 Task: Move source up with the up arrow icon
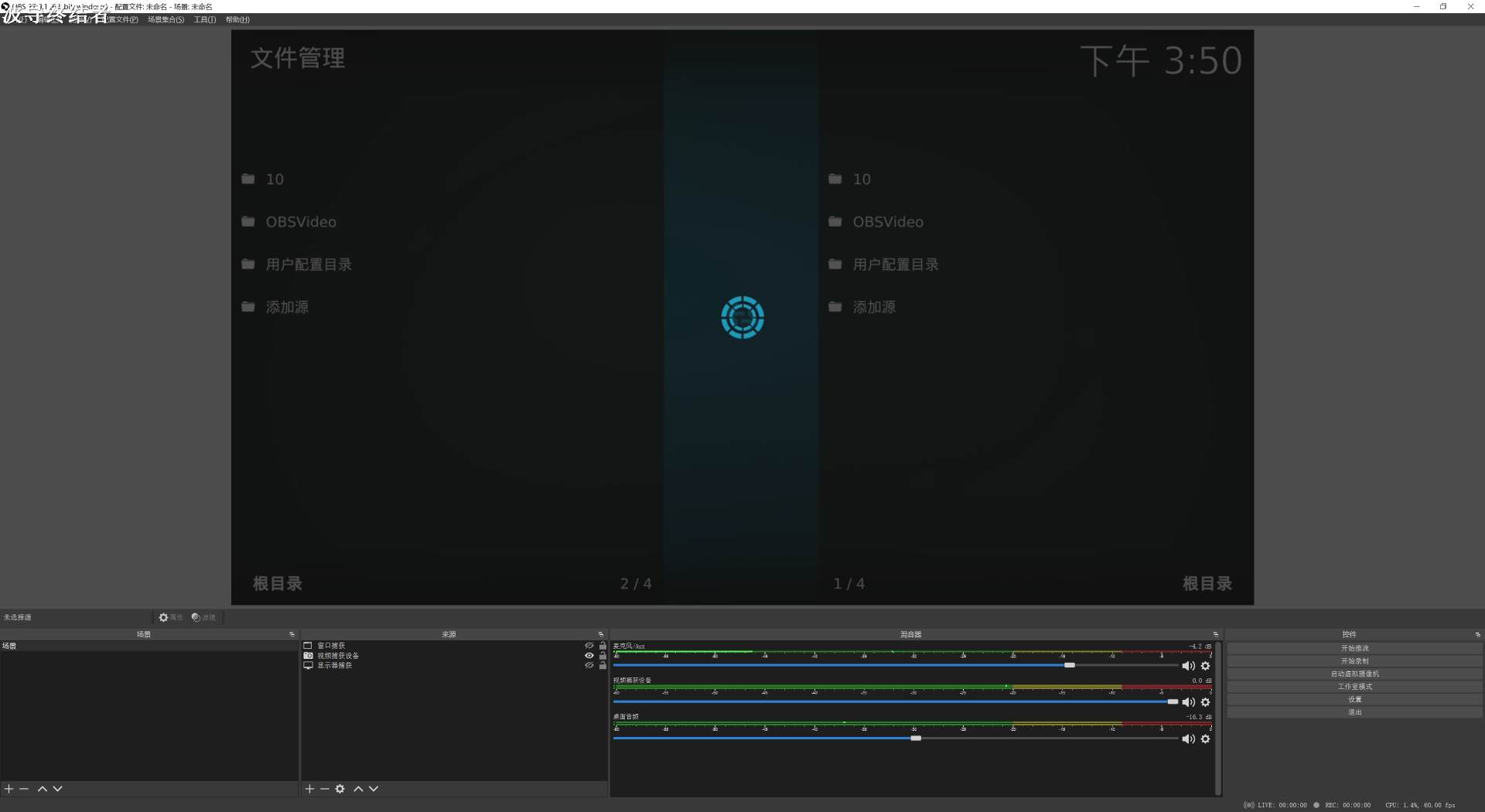[358, 789]
